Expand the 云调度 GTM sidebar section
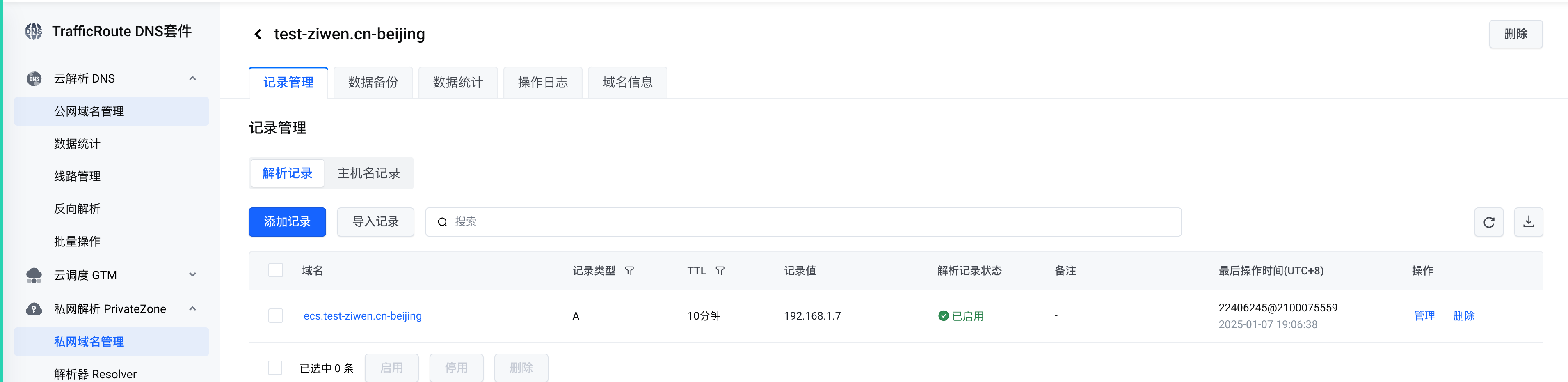This screenshot has height=382, width=1568. point(192,275)
